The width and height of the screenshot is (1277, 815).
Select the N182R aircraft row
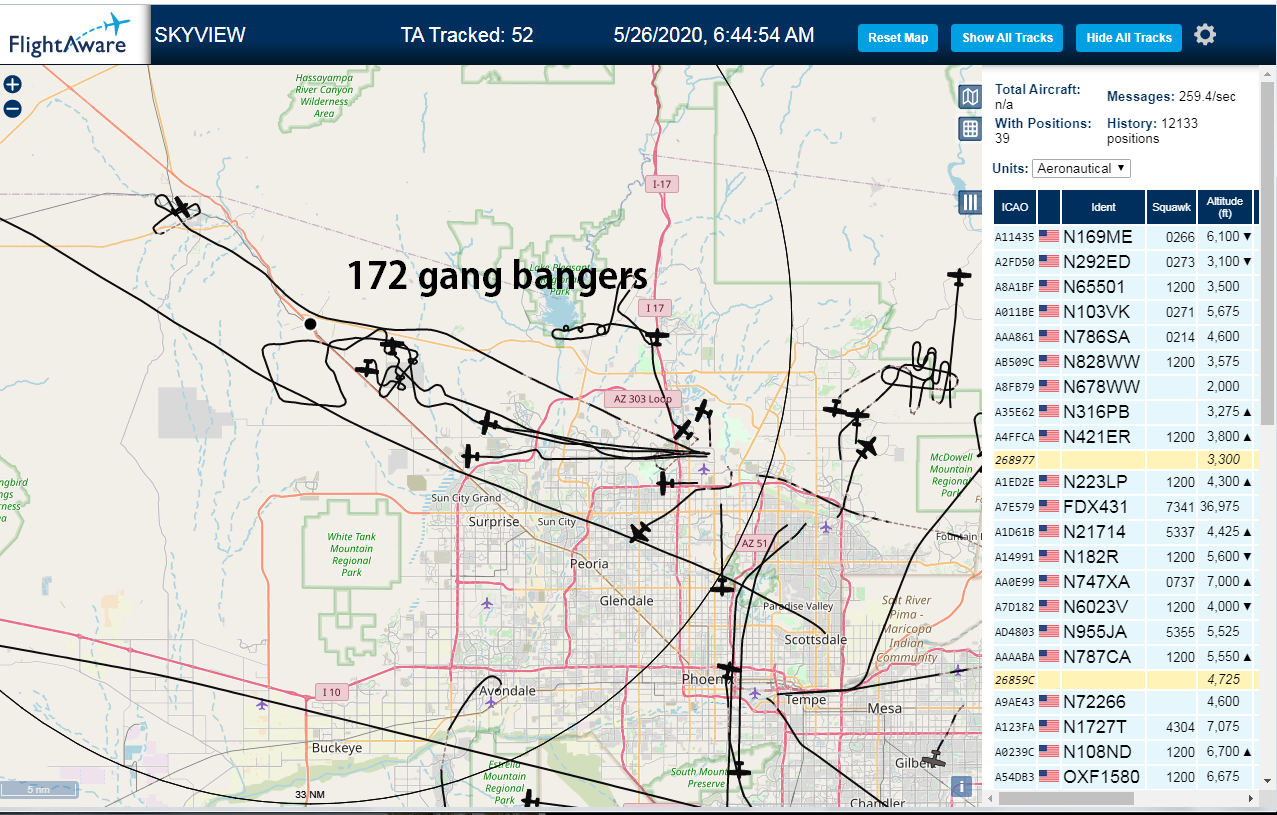(1124, 557)
